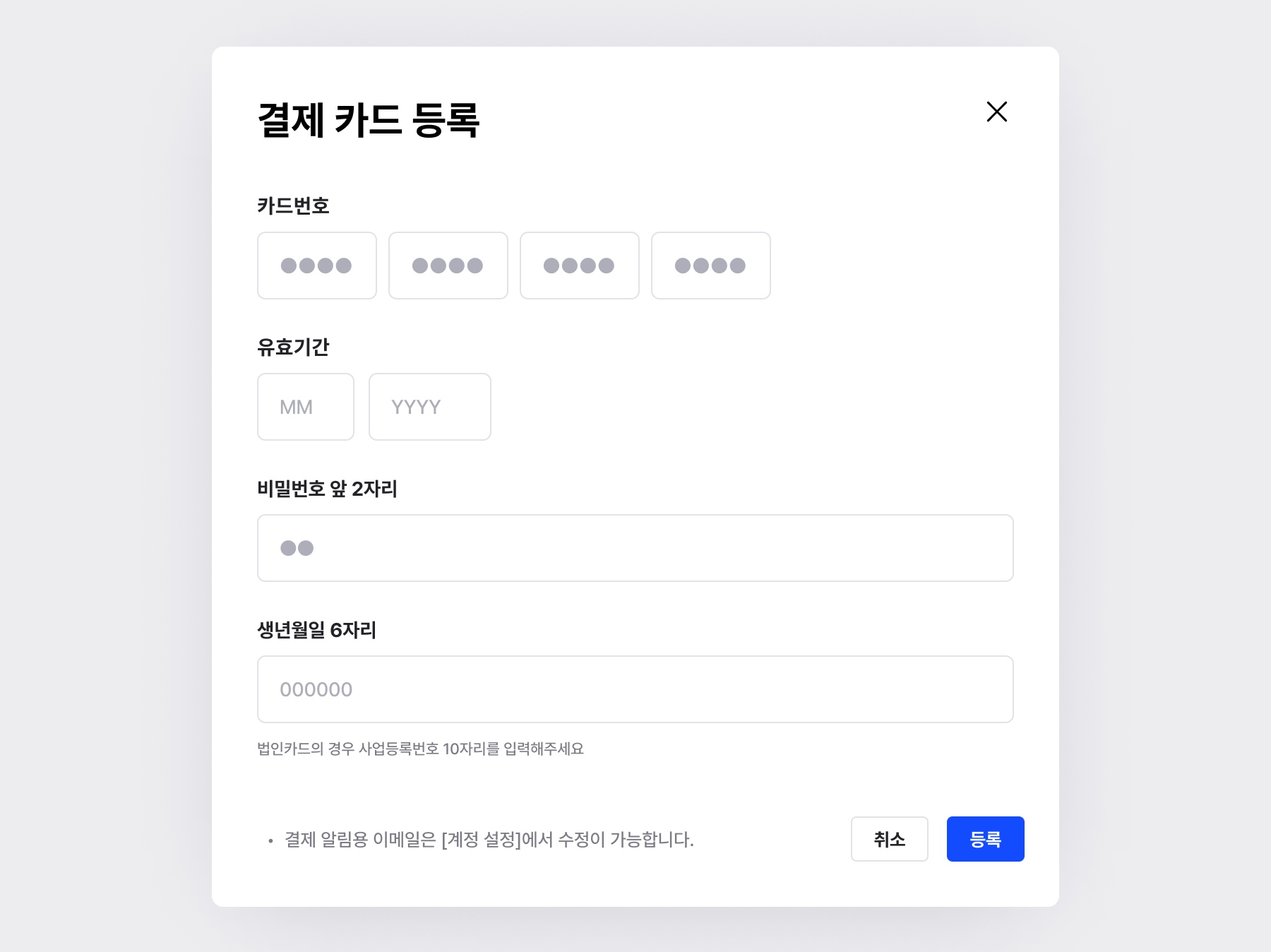Click the MM expiry month field
The width and height of the screenshot is (1271, 952).
(x=305, y=407)
